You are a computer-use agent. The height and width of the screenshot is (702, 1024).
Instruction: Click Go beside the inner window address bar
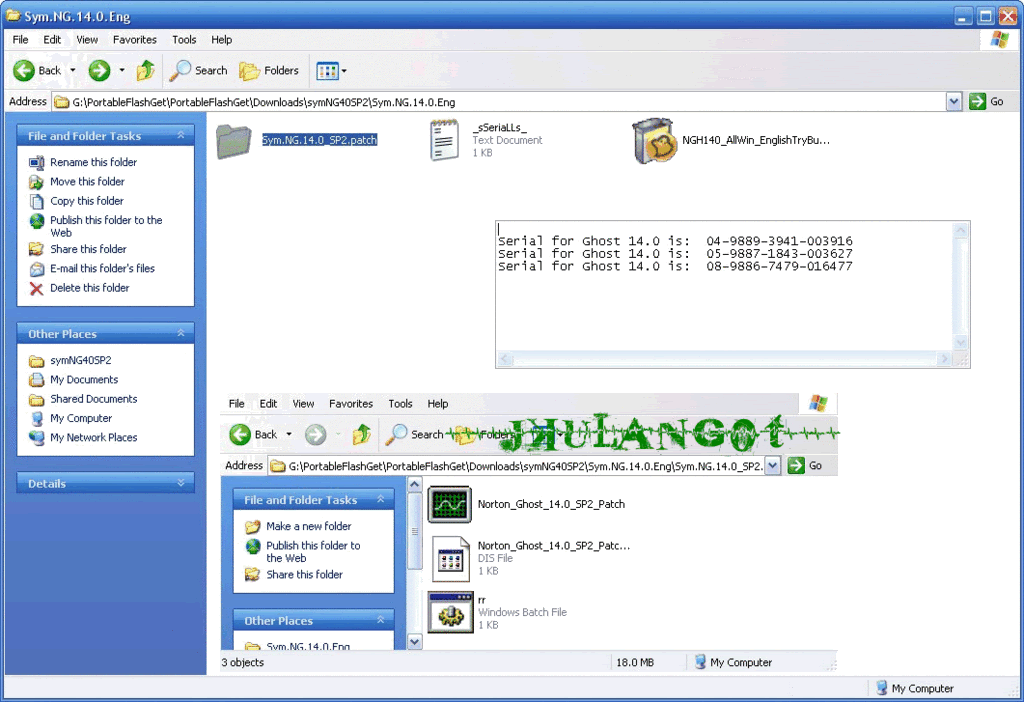click(805, 466)
